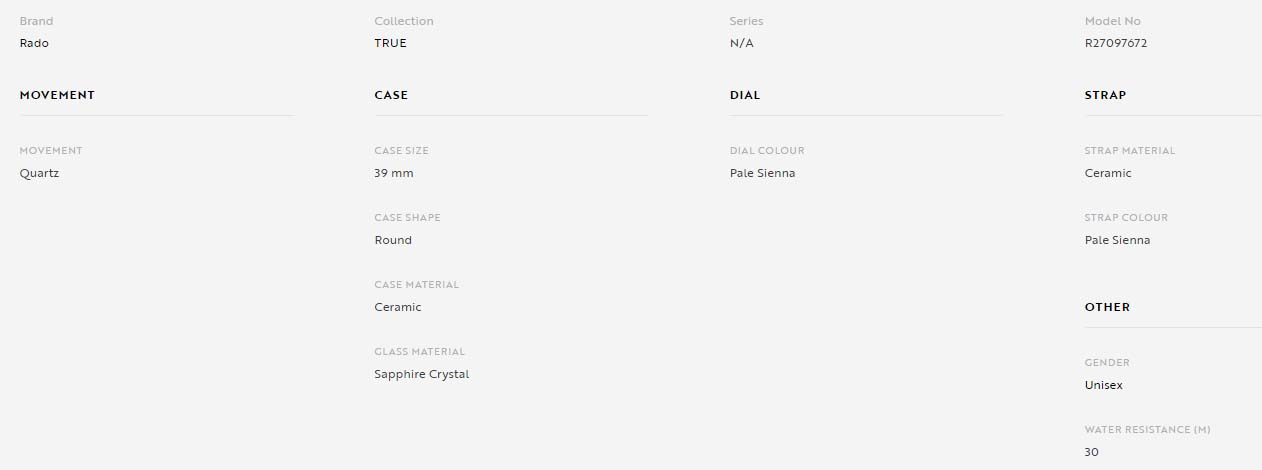
Task: Click Pale Sienna under Dial Colour
Action: pyautogui.click(x=763, y=173)
